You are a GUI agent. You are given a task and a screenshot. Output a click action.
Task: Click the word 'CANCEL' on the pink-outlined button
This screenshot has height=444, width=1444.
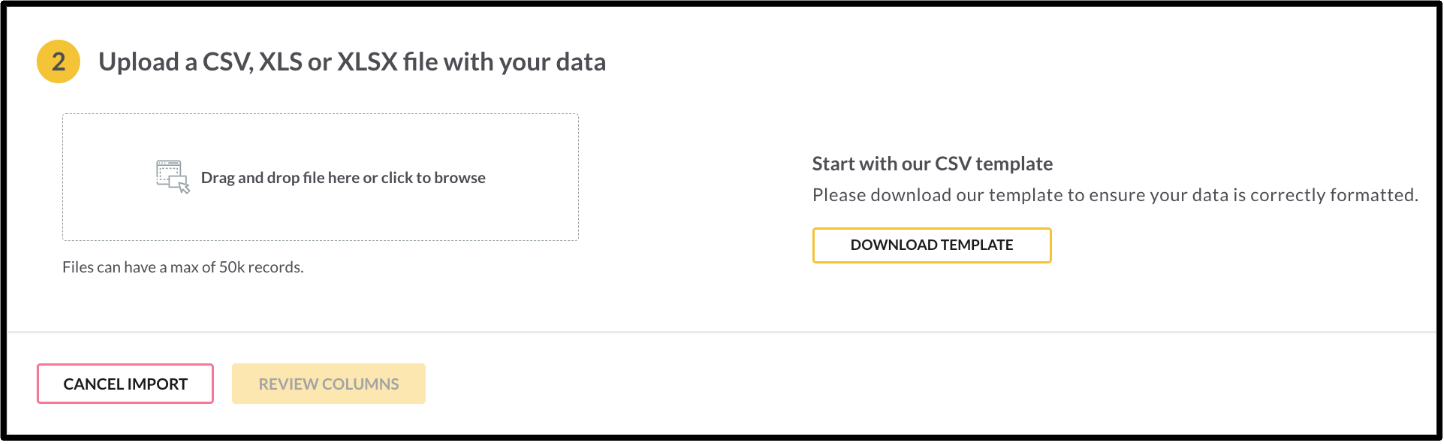pyautogui.click(x=94, y=384)
